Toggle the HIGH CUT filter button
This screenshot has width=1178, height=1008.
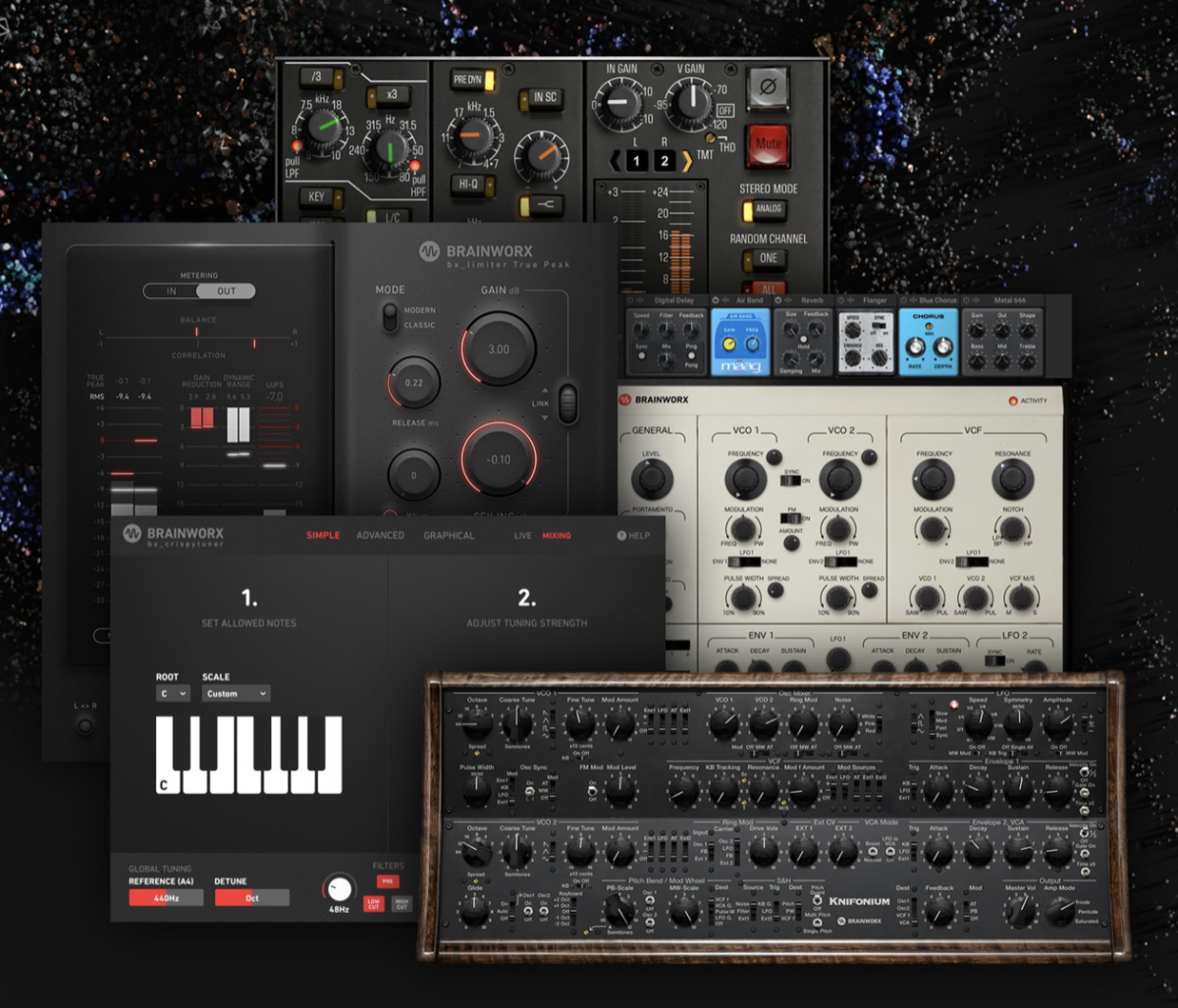click(x=401, y=903)
